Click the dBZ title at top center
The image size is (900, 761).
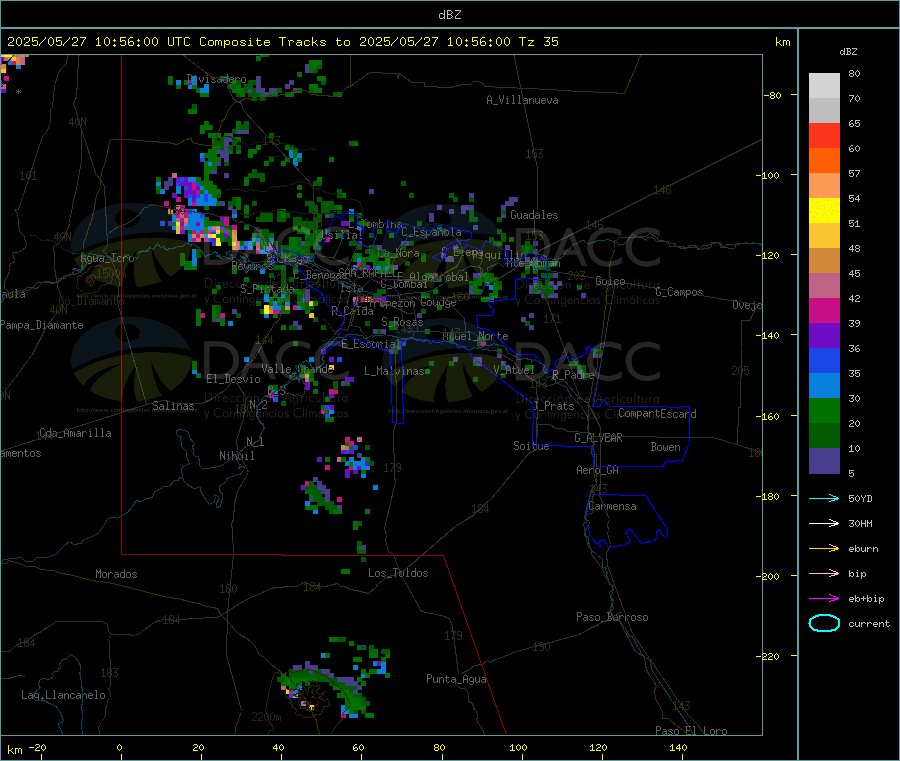tap(449, 15)
